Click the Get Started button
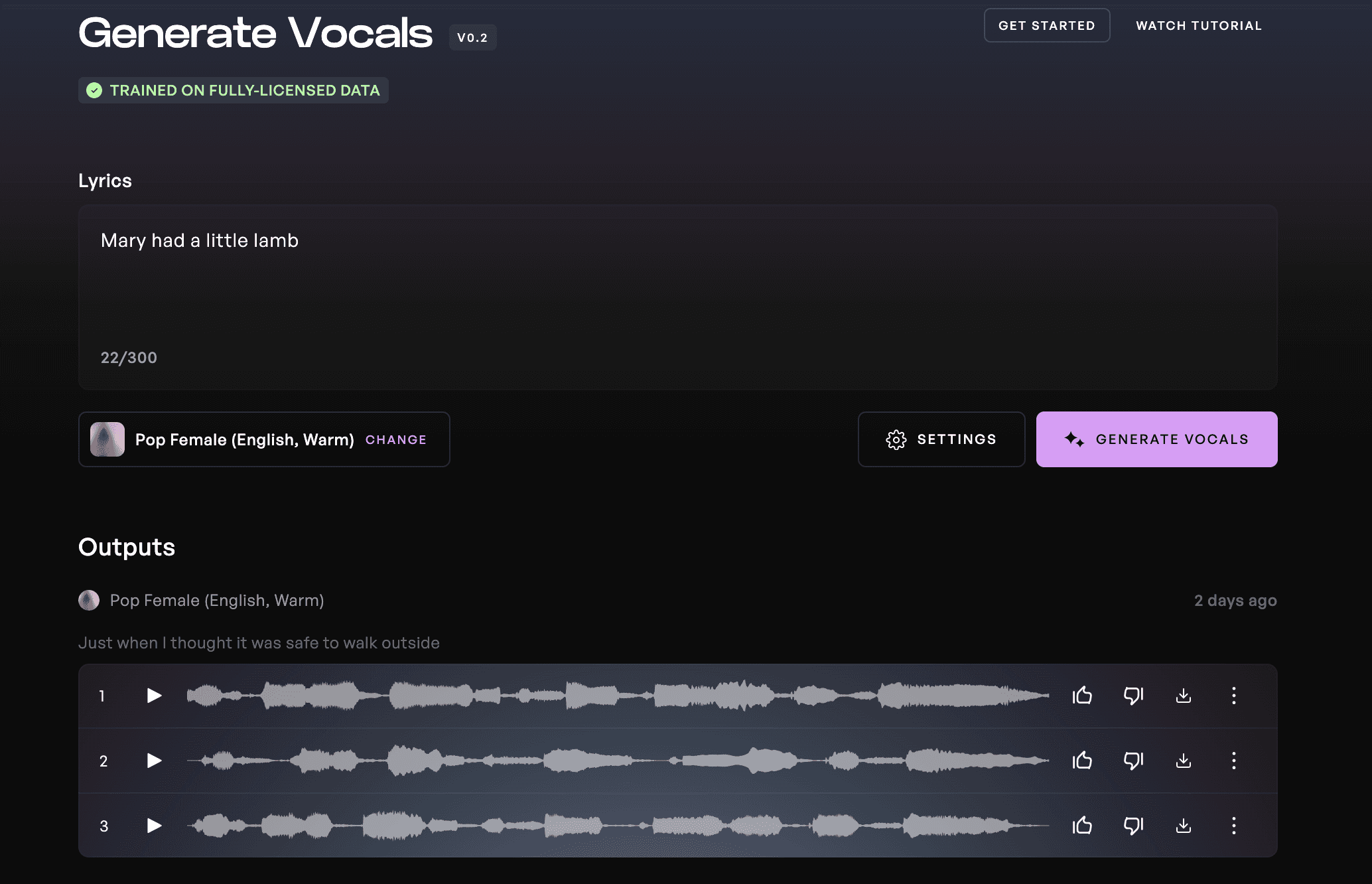Image resolution: width=1372 pixels, height=884 pixels. click(1047, 25)
